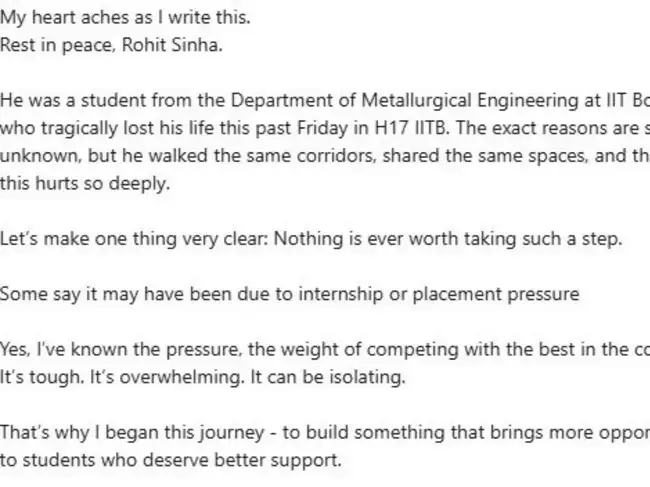Click the phrase "tragically lost his life"
650x487 pixels.
[x=122, y=129]
